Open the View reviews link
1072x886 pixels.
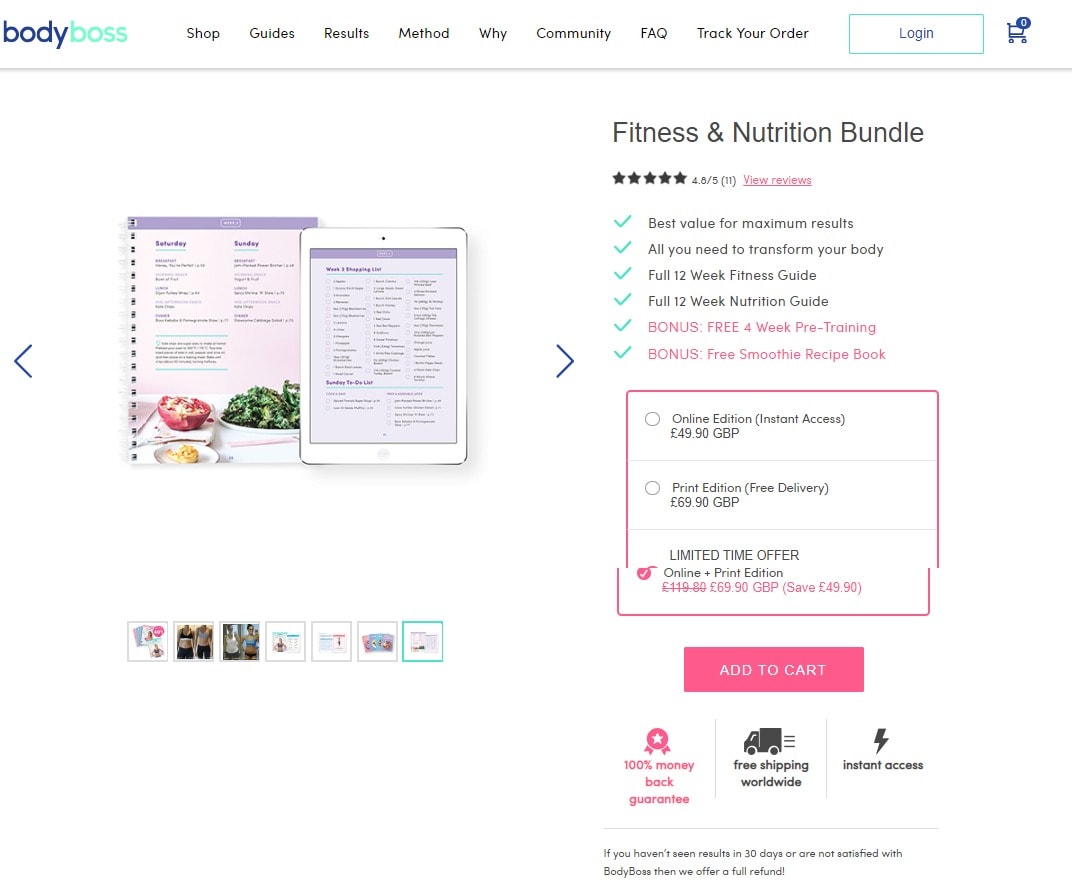point(777,180)
